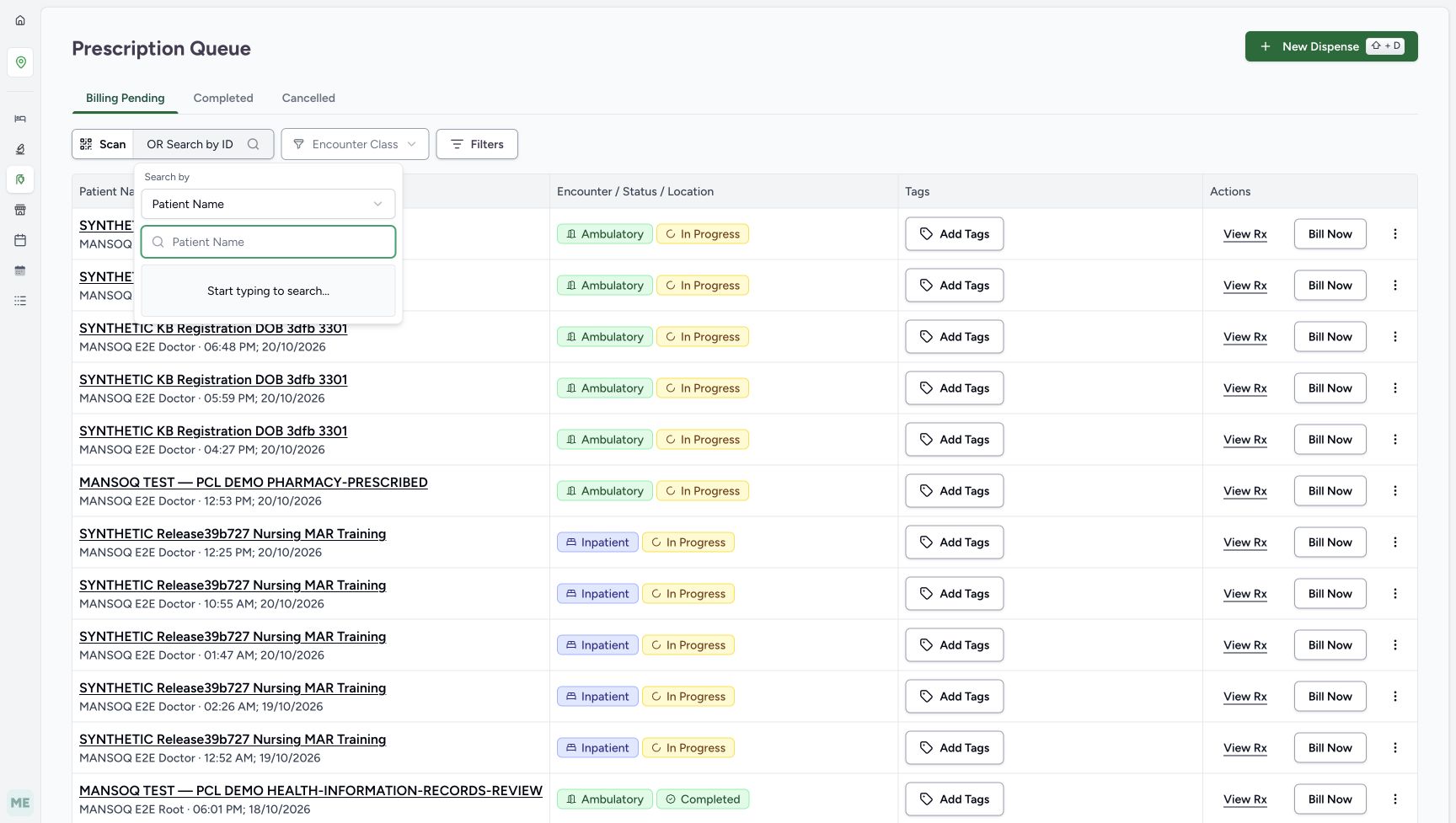The width and height of the screenshot is (1456, 823).
Task: Open more options for MANSOQ TEST PHARMACY-PRESCRIBED row
Action: pyautogui.click(x=1395, y=491)
